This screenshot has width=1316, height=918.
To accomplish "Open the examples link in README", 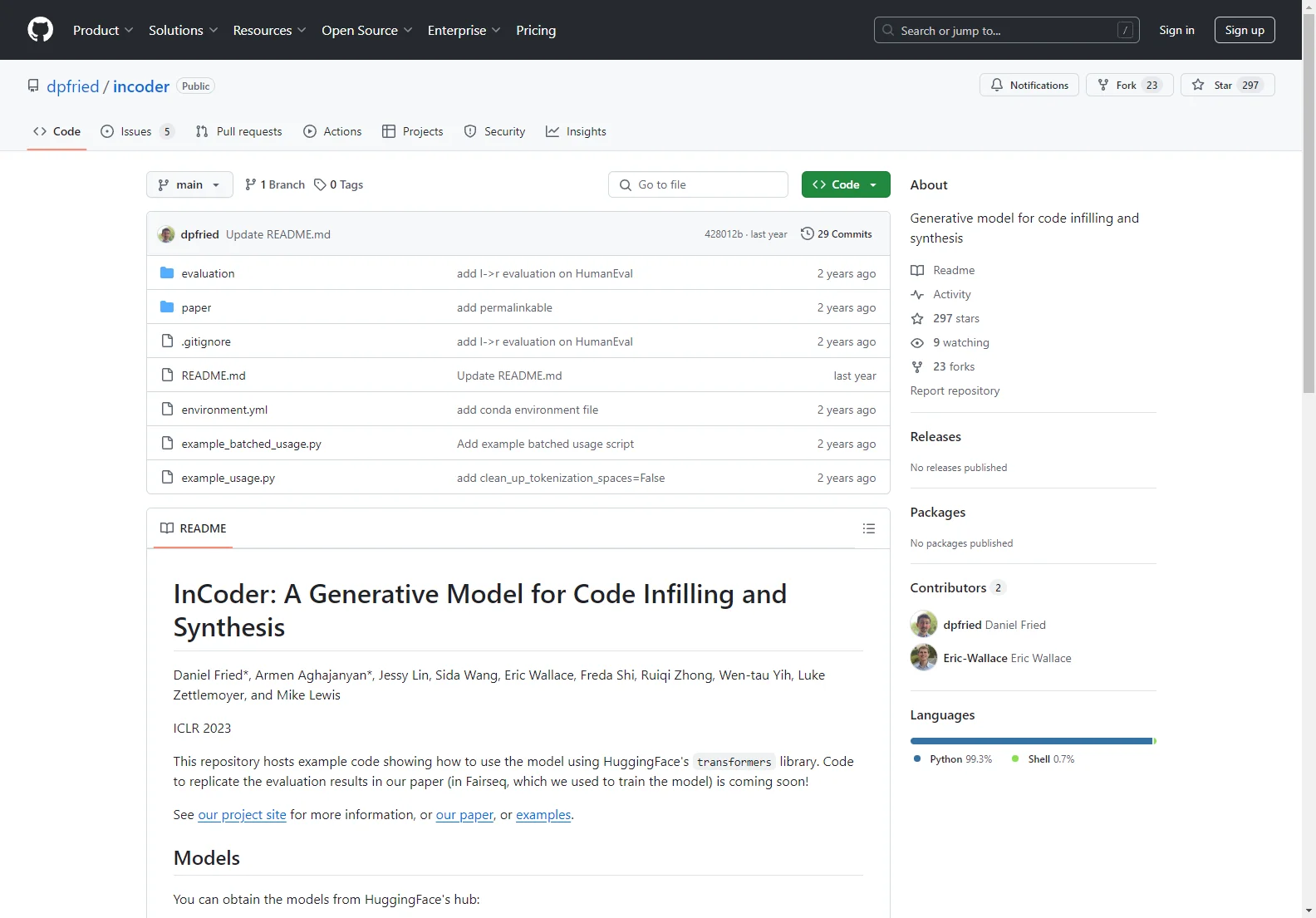I will 543,814.
